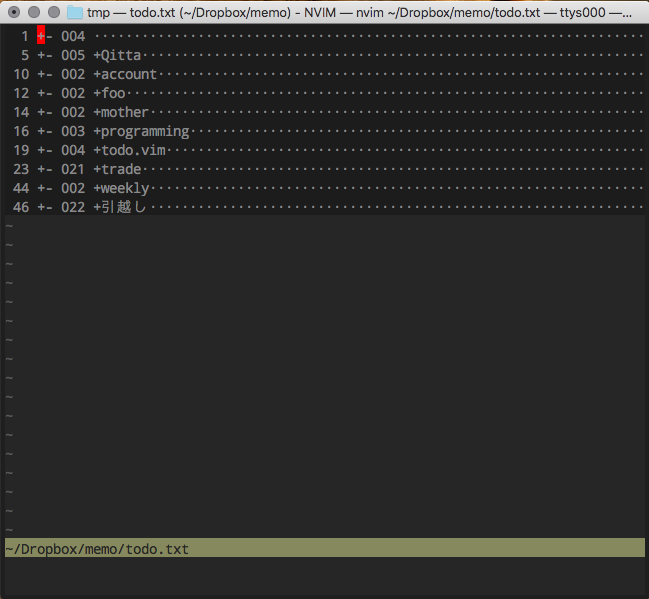This screenshot has width=649, height=599.
Task: Click the +foo project text
Action: pos(109,94)
